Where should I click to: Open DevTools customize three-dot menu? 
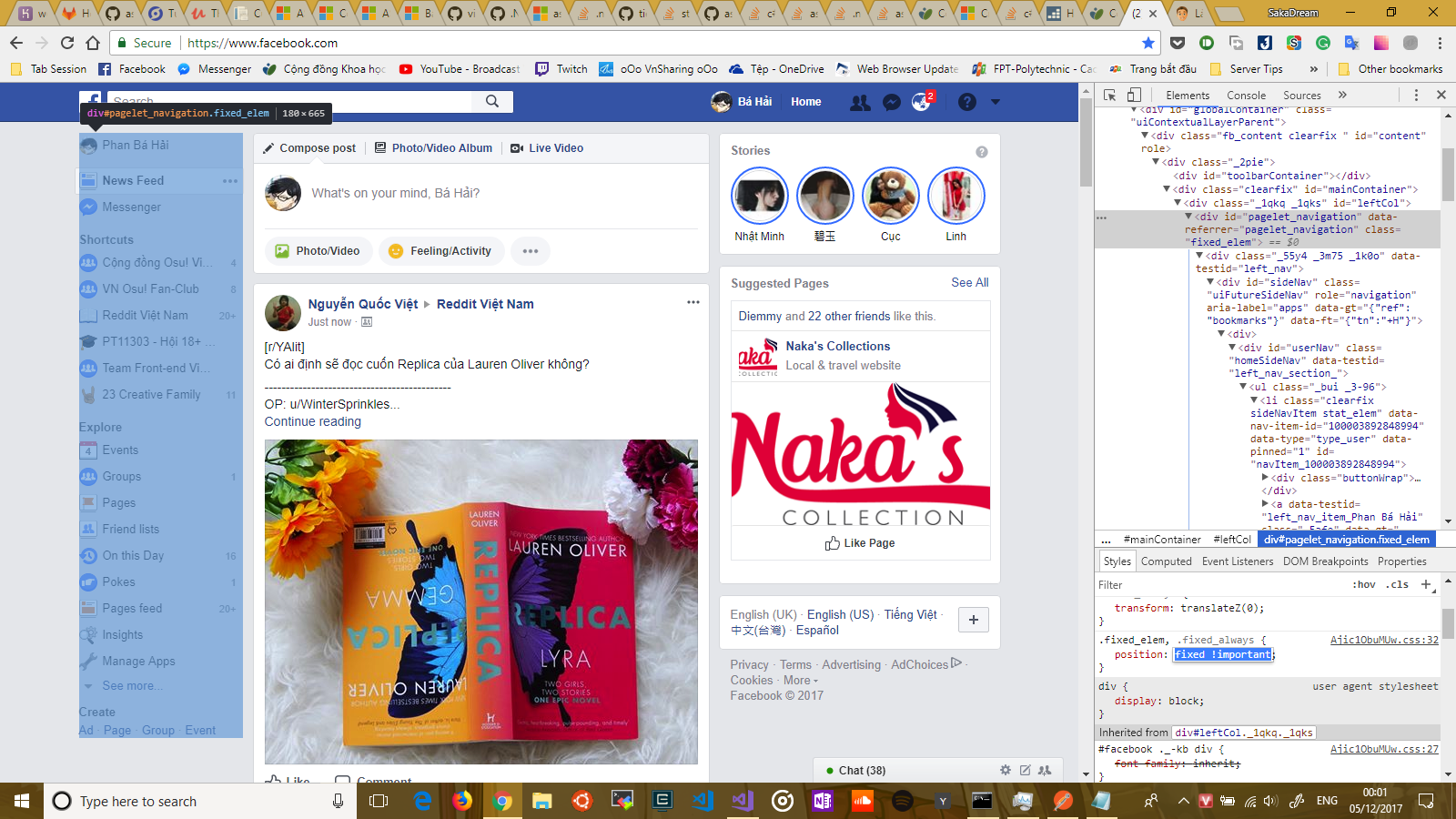click(x=1416, y=95)
